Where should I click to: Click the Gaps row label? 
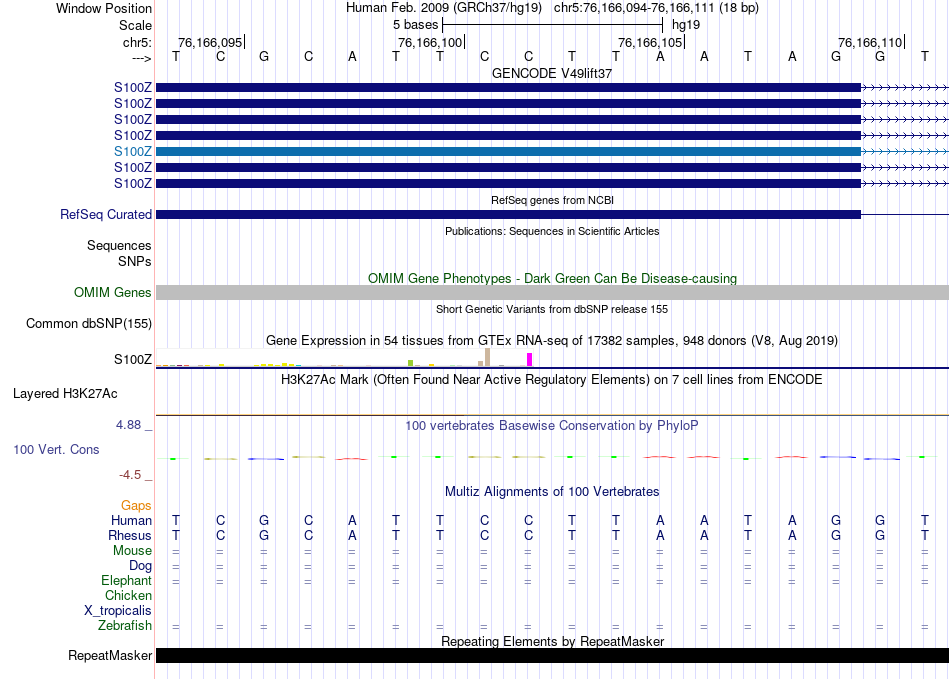coord(136,505)
